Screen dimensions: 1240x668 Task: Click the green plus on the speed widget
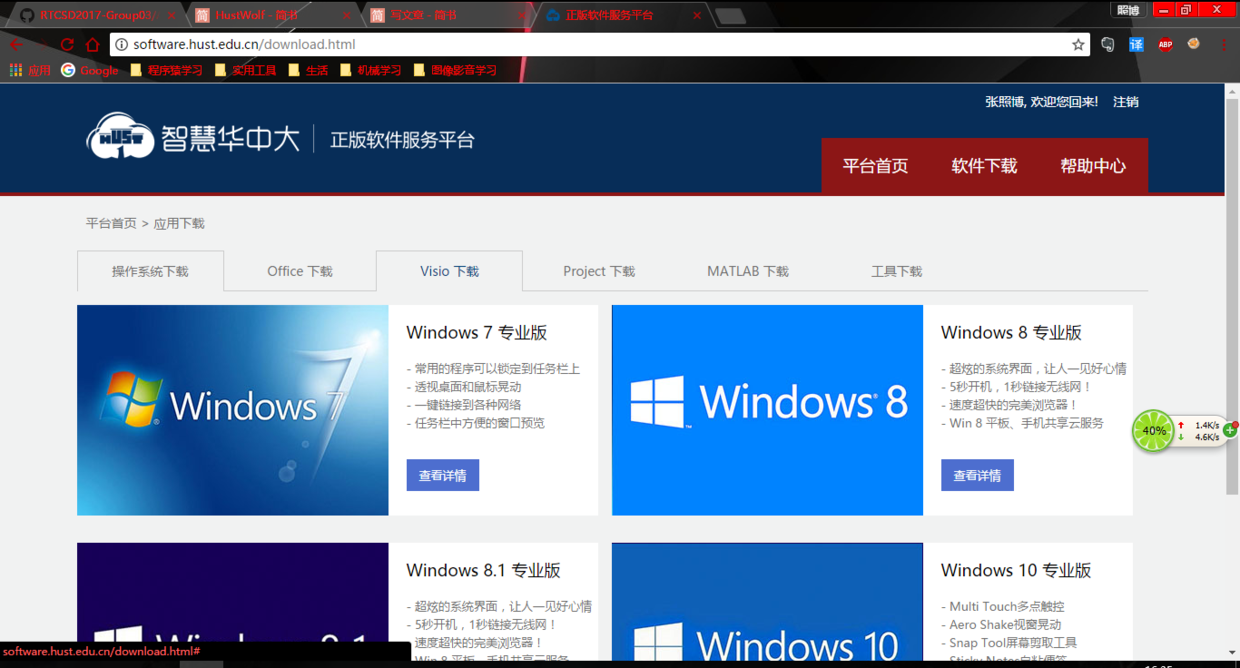(x=1230, y=431)
